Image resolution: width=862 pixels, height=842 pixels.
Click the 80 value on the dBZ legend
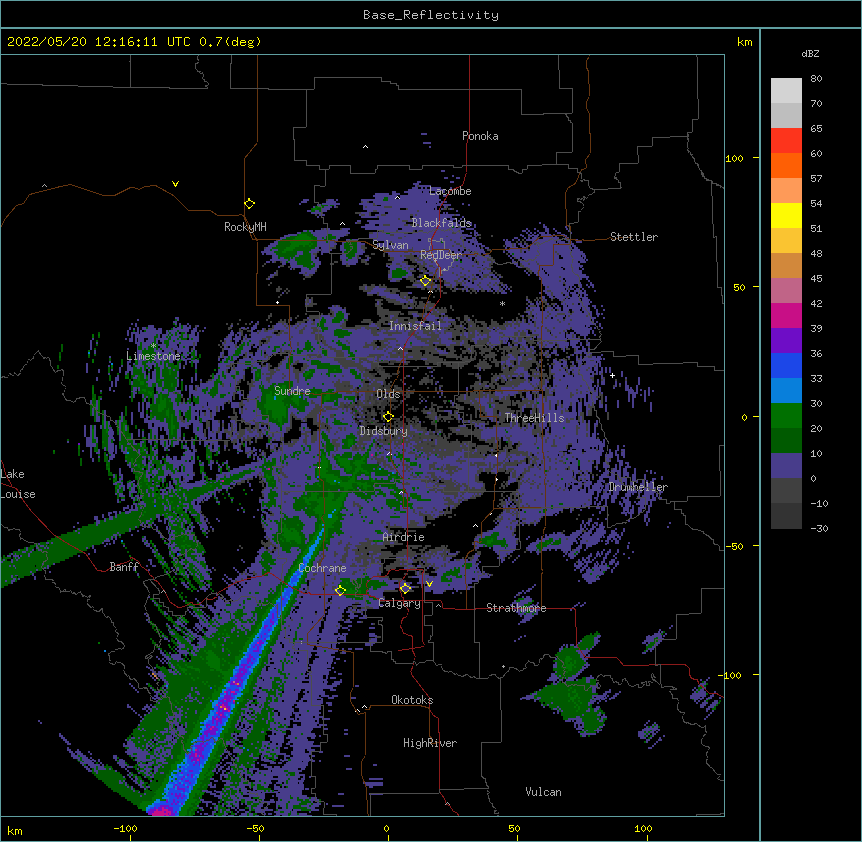(x=816, y=79)
